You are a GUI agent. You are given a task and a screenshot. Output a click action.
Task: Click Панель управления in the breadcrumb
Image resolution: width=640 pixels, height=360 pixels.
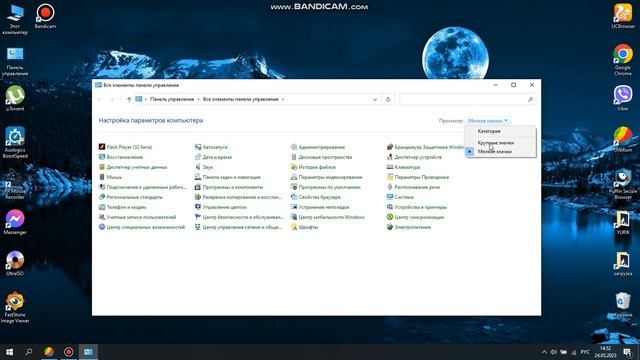[x=172, y=100]
